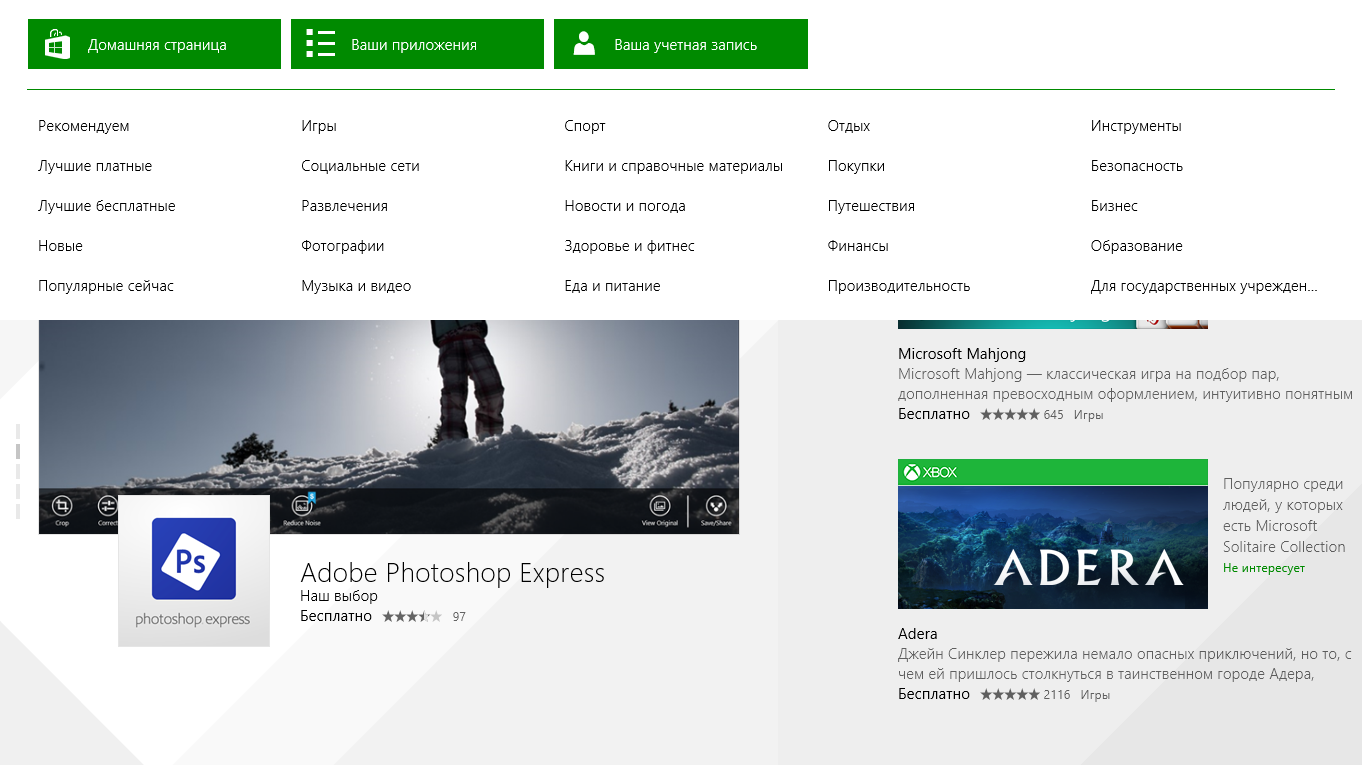Screen dimensions: 1362x765
Task: Click the Не интересует link
Action: (1264, 568)
